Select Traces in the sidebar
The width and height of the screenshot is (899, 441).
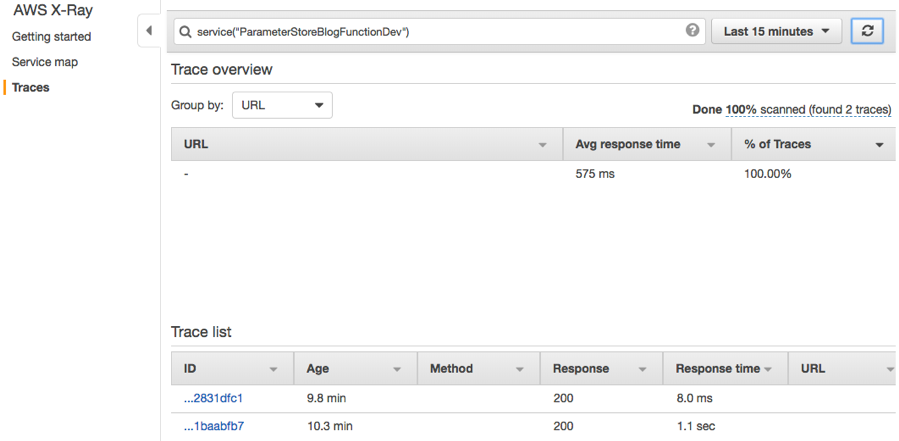click(x=30, y=87)
